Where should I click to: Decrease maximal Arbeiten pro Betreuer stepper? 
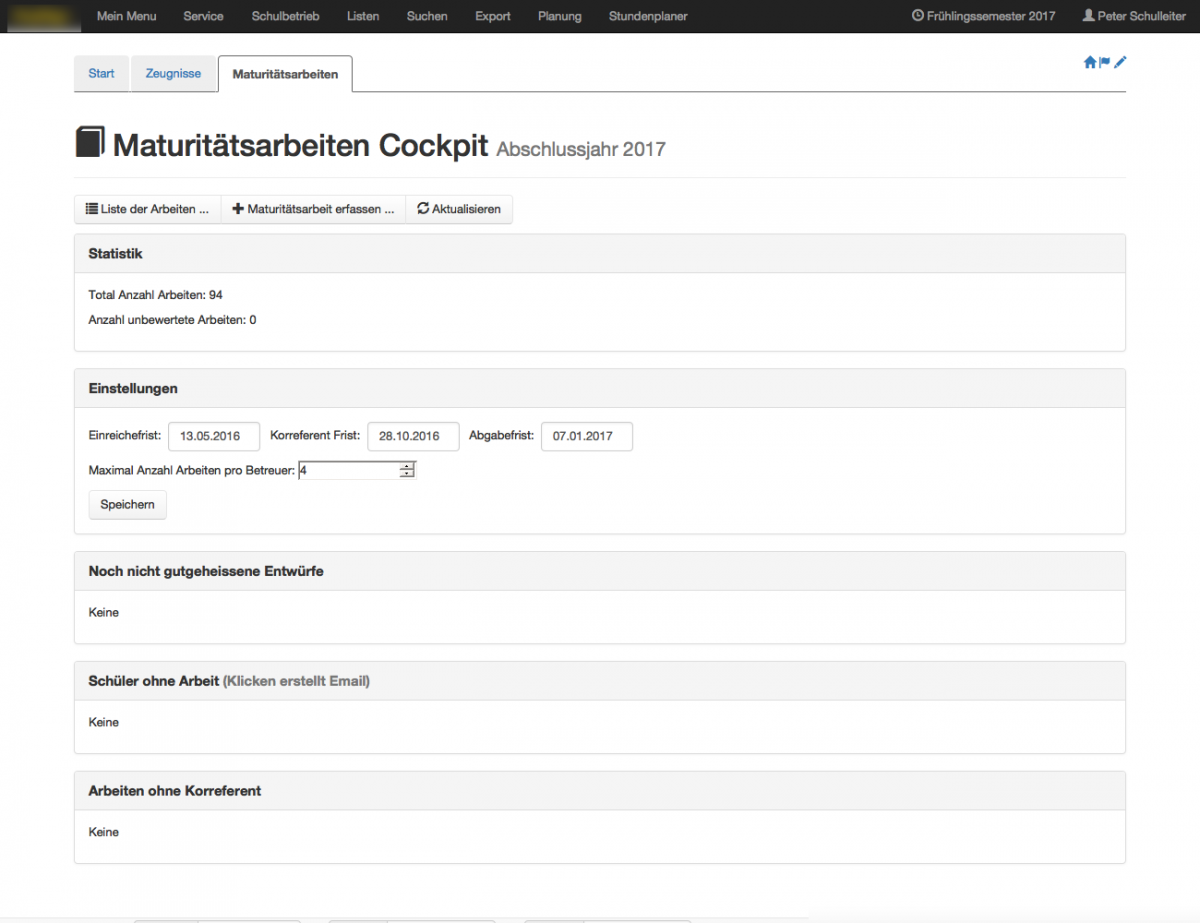point(407,474)
